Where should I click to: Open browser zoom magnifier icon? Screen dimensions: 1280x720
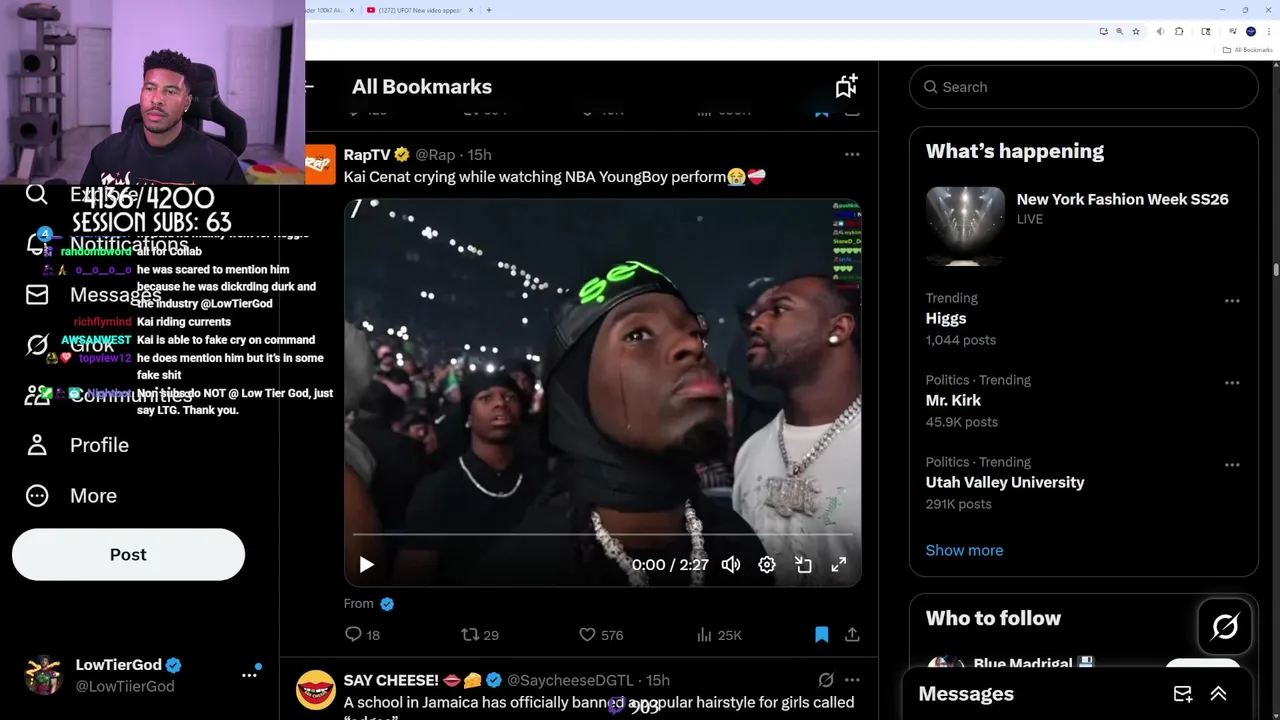coord(1119,31)
